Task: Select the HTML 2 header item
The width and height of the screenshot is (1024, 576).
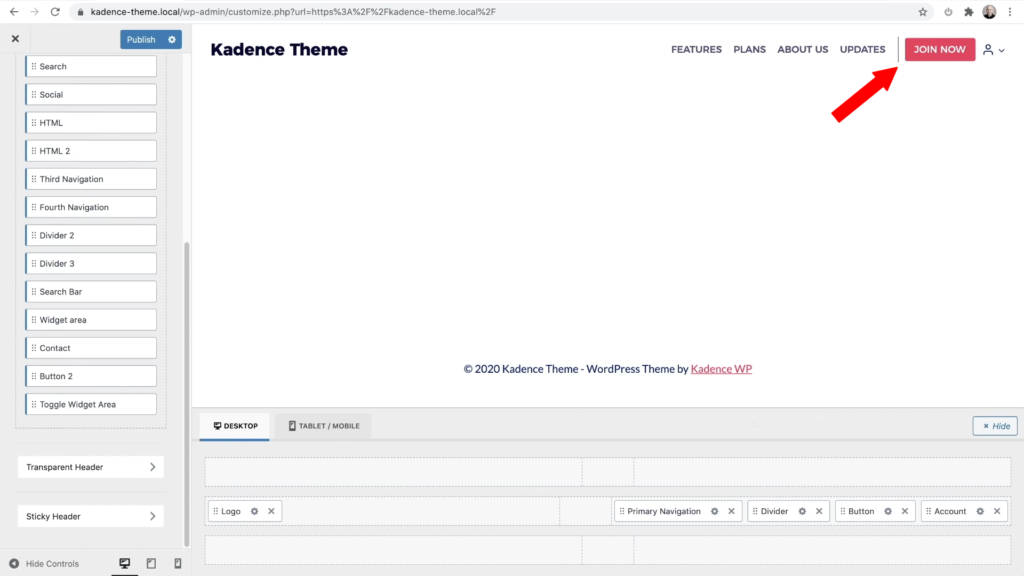Action: tap(91, 151)
